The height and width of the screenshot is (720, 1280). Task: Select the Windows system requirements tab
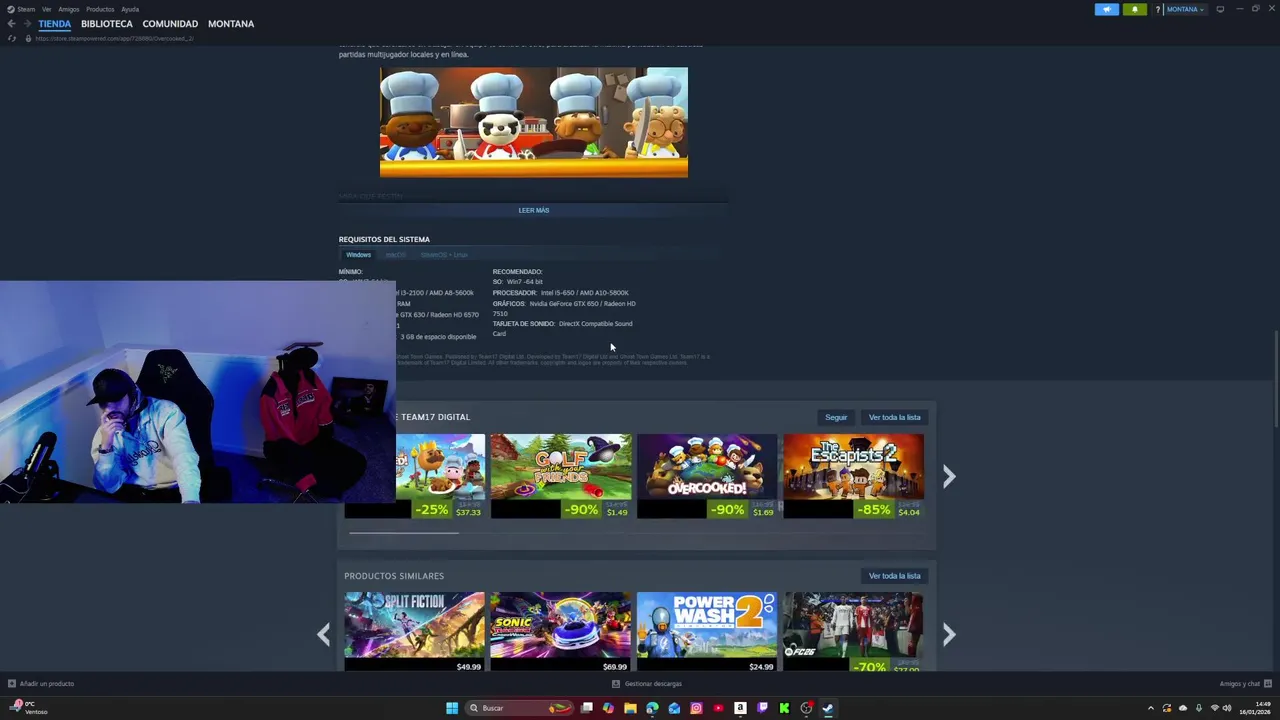click(358, 255)
